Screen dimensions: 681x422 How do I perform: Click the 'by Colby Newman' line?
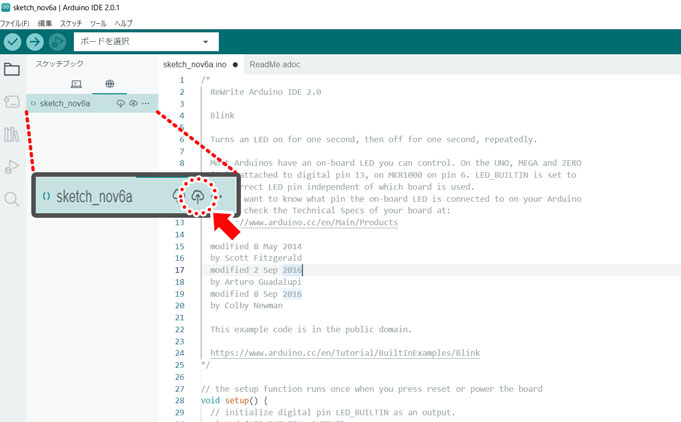coord(246,306)
